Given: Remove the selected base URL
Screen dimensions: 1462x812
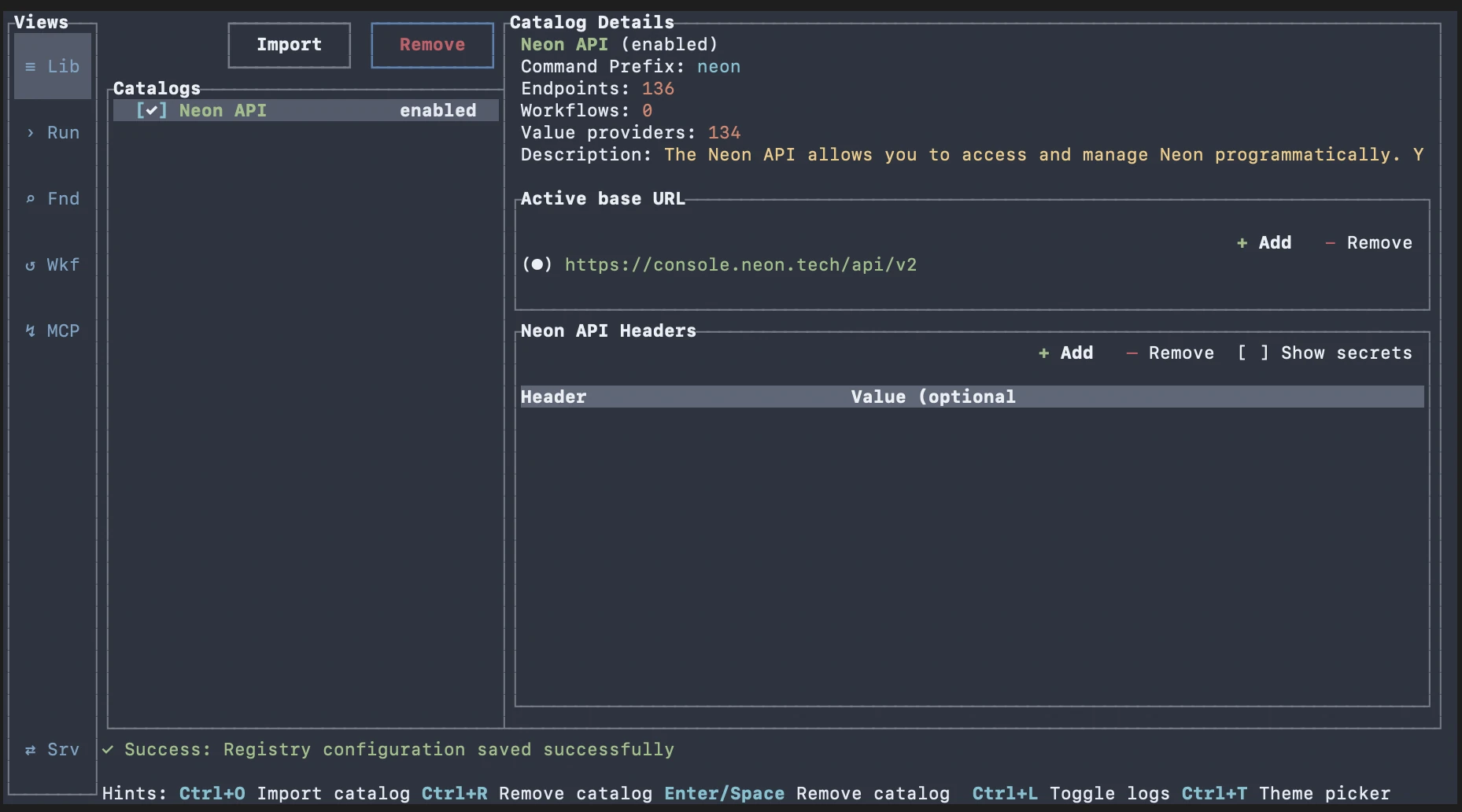Looking at the screenshot, I should tap(1369, 242).
